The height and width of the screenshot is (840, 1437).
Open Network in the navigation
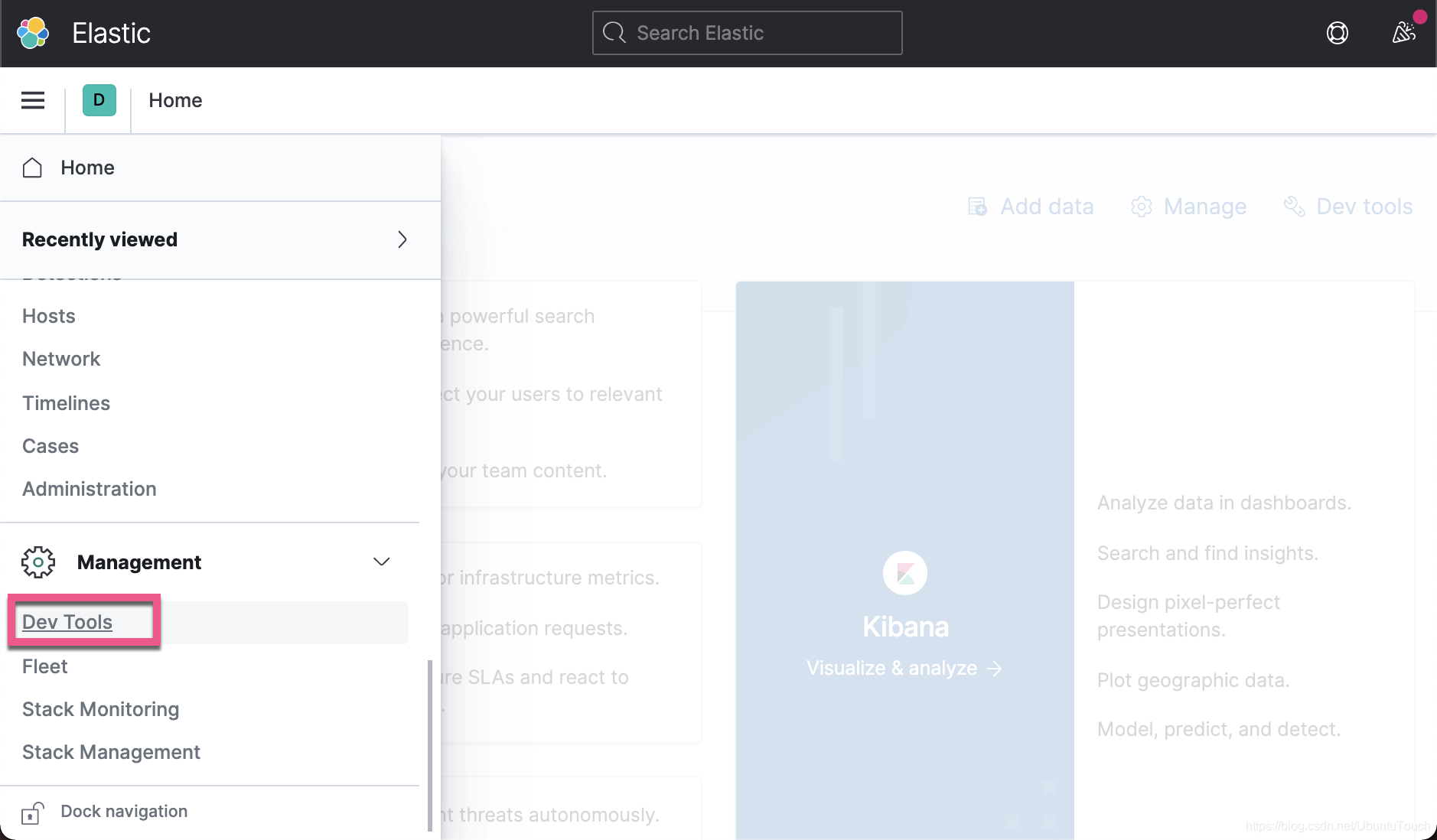coord(61,359)
